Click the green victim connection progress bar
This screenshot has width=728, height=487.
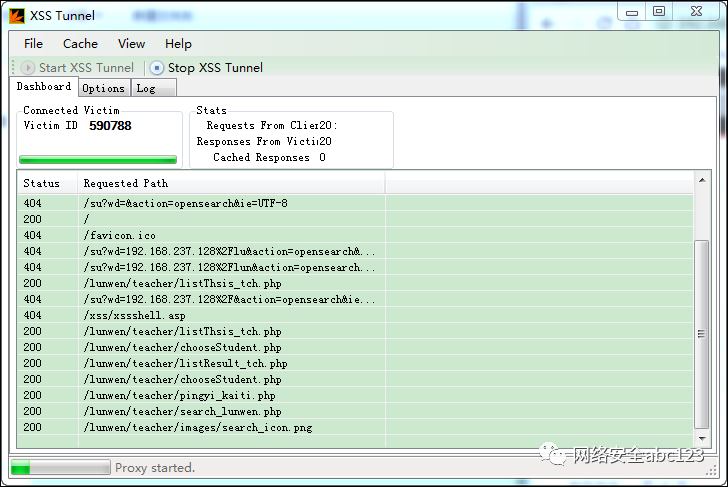[98, 159]
